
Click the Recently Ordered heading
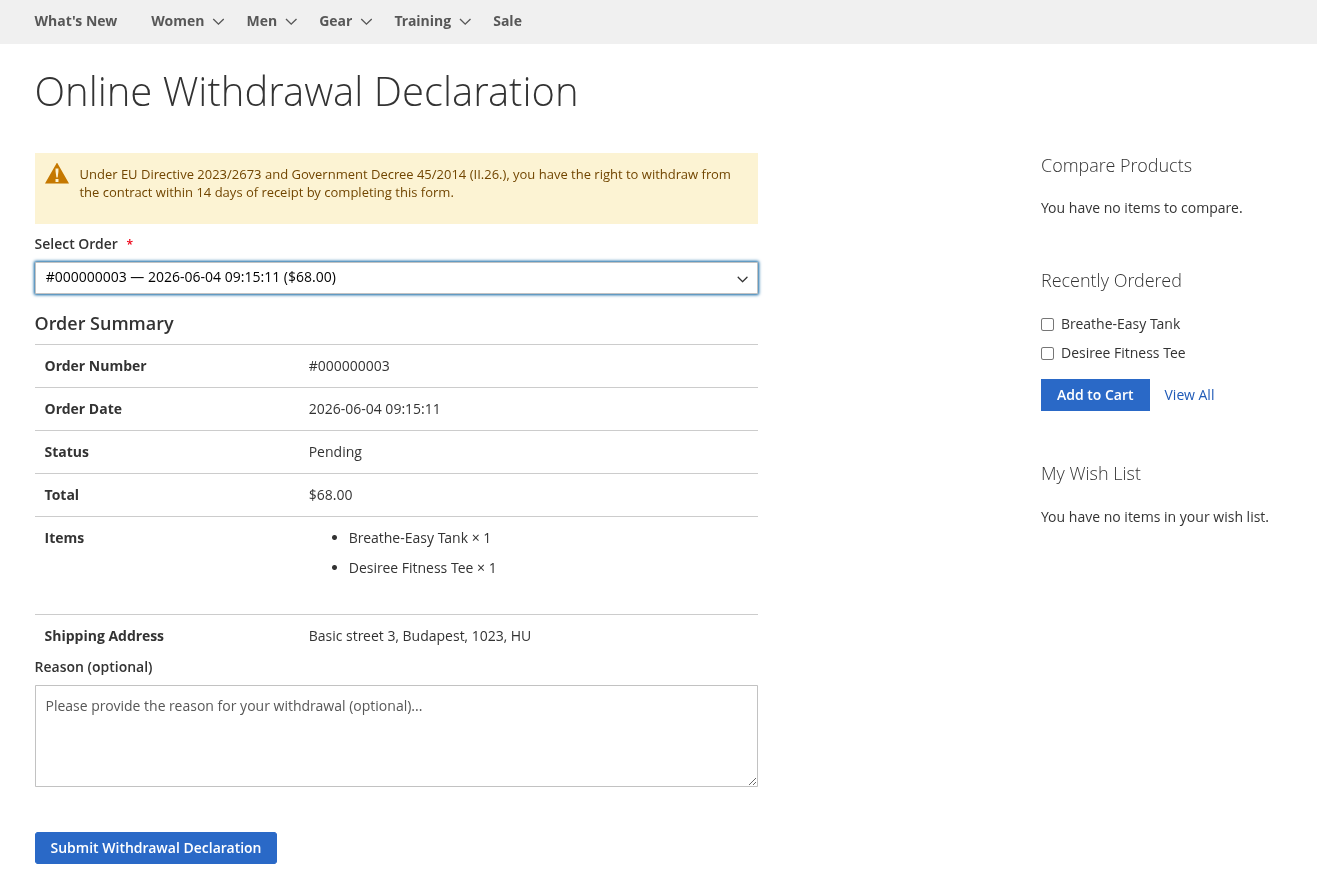tap(1111, 281)
